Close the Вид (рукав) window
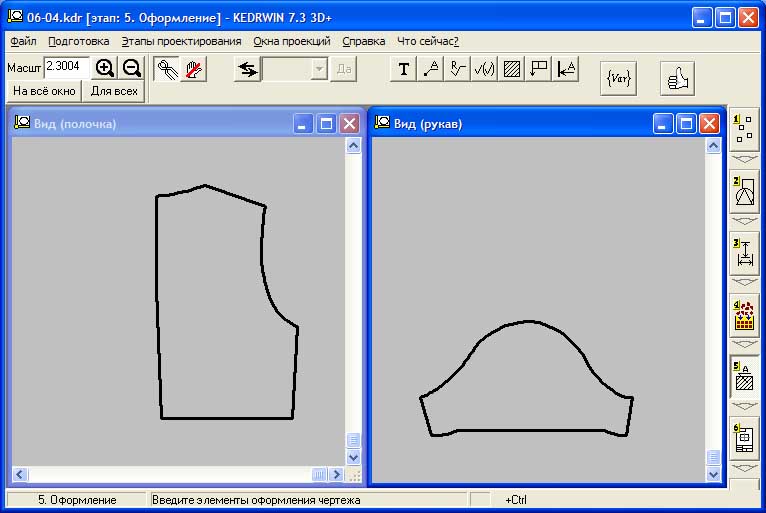 709,124
